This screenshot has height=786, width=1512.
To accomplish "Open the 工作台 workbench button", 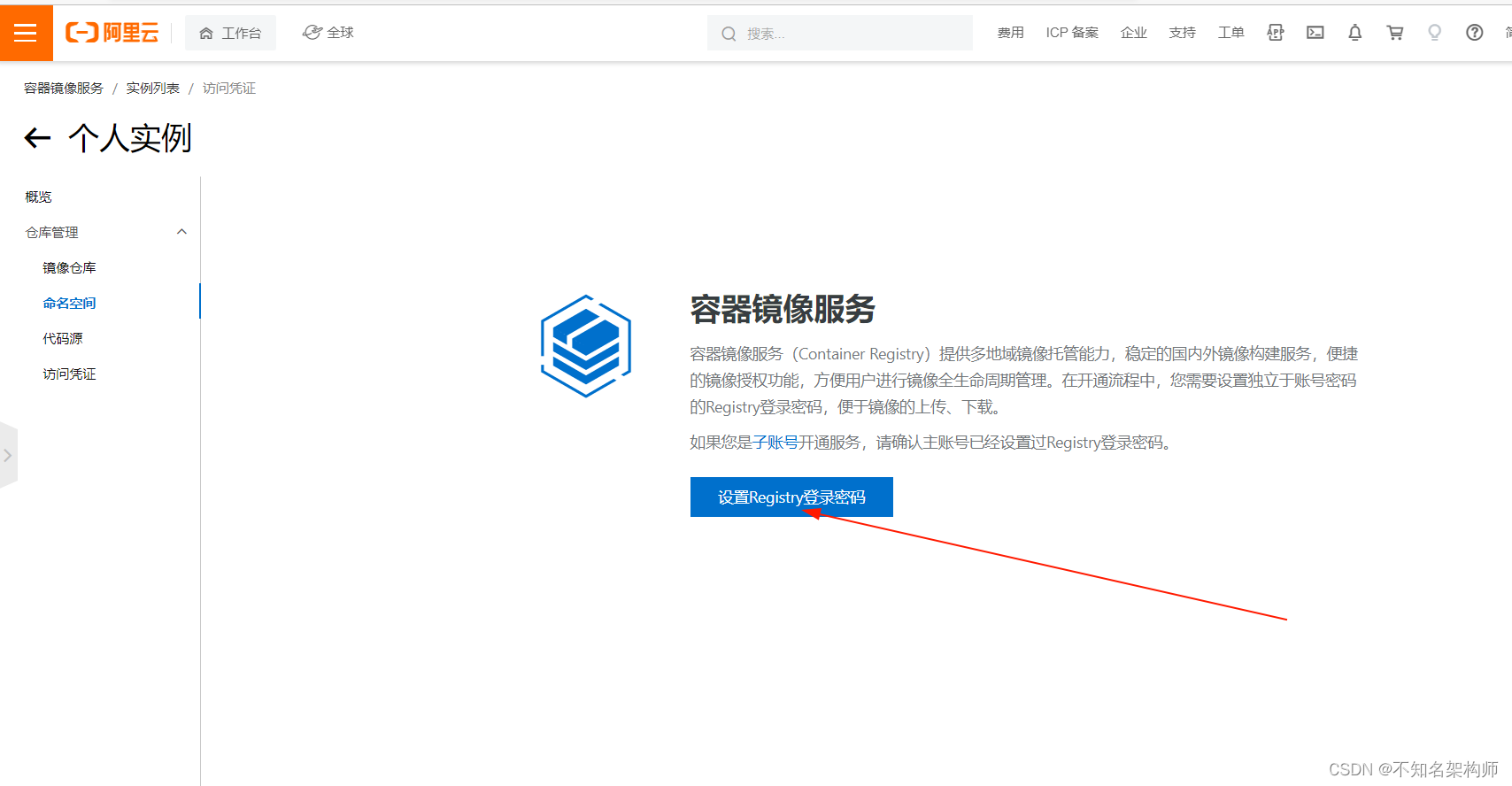I will coord(230,33).
